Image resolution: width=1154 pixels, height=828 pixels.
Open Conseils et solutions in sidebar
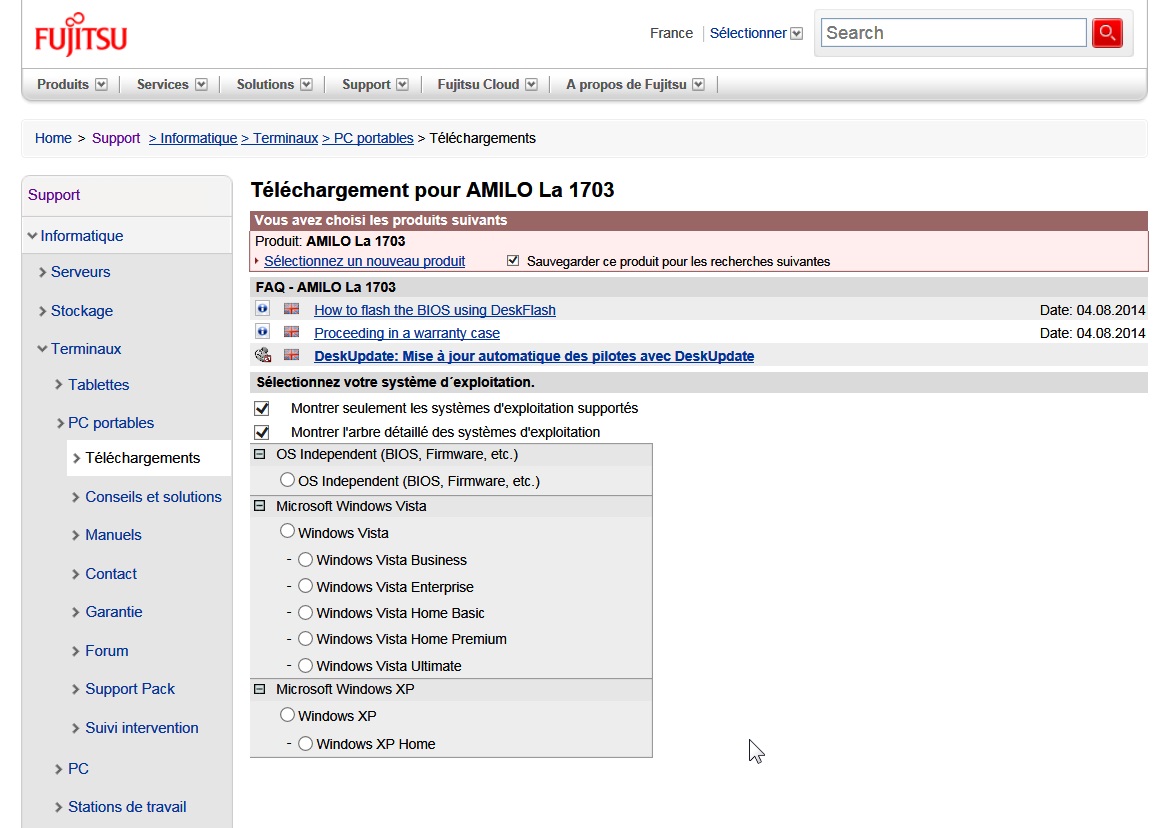point(153,497)
